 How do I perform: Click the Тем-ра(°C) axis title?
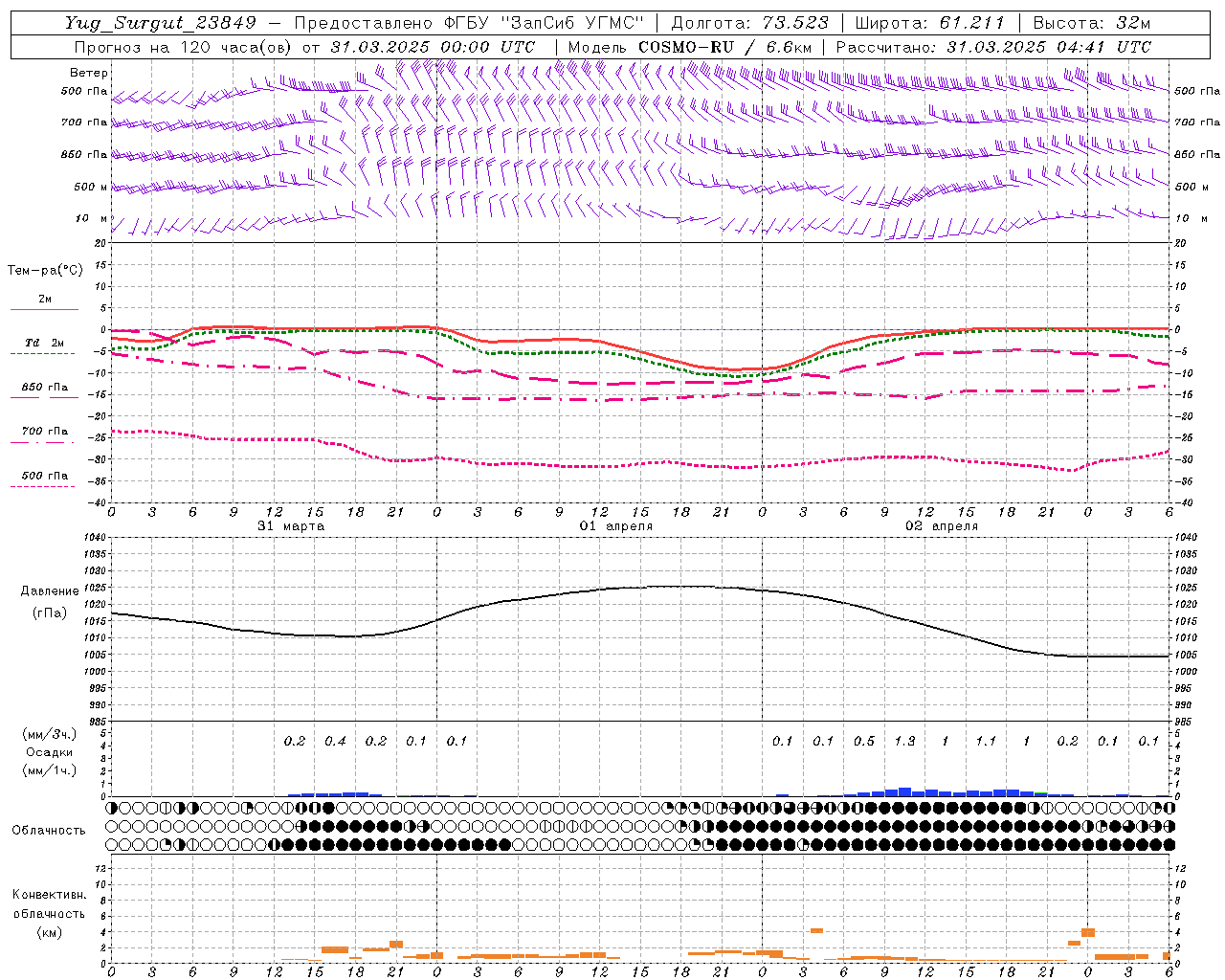(x=46, y=270)
